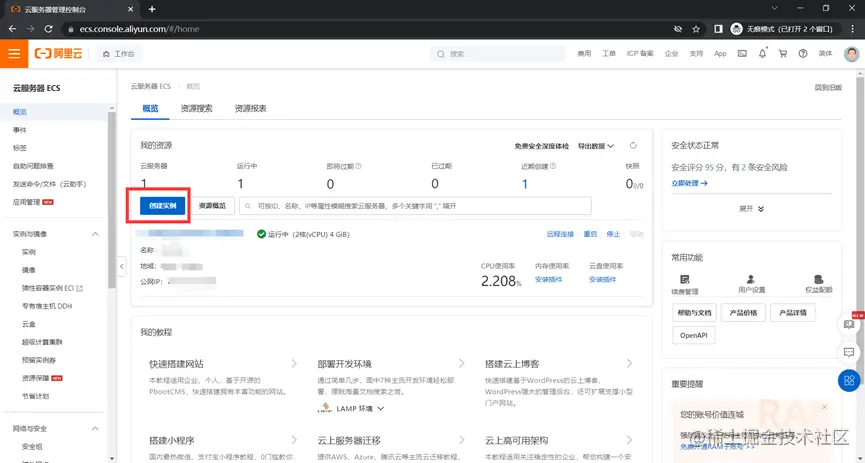This screenshot has width=865, height=463.
Task: Open a new browser tab
Action: (x=152, y=9)
